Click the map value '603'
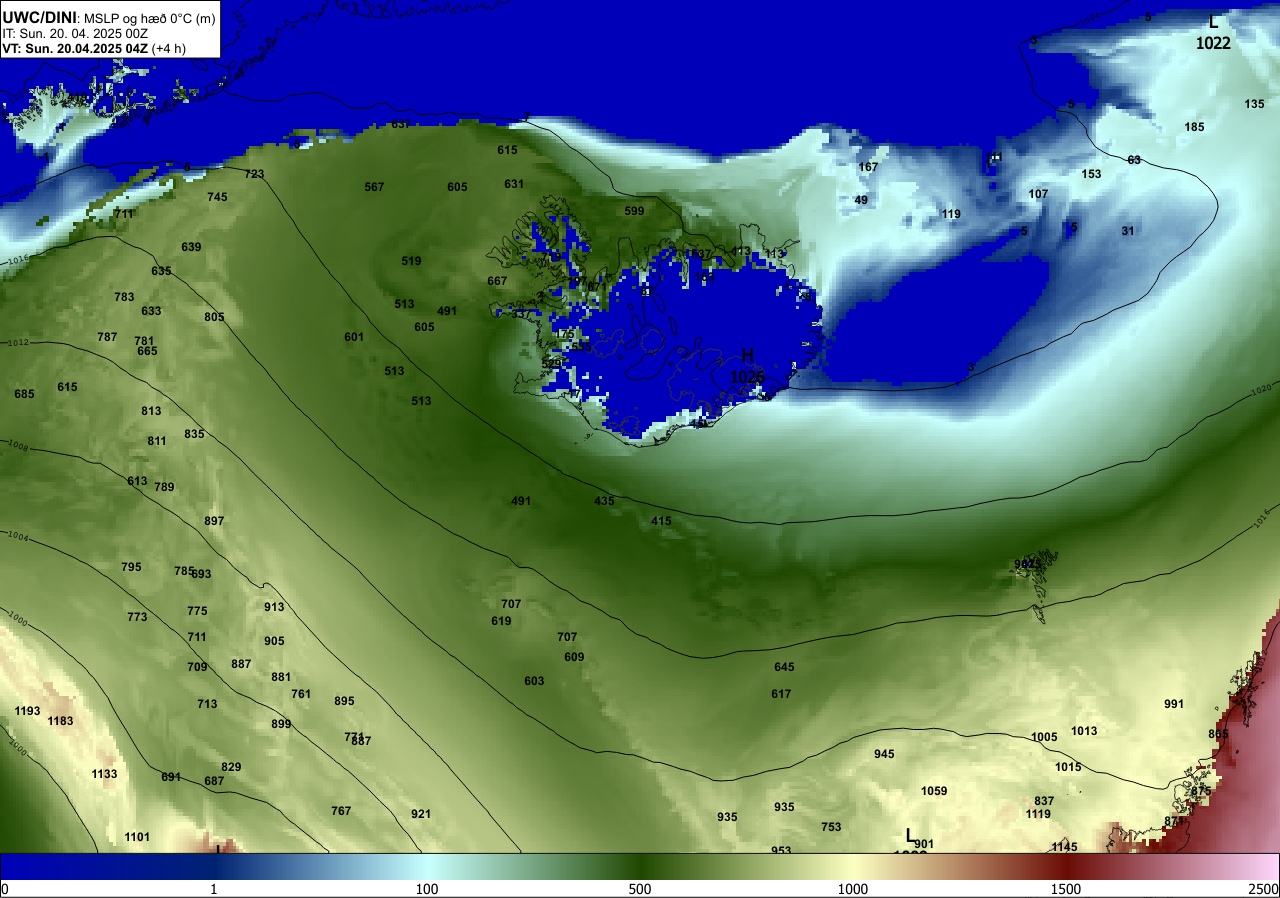This screenshot has height=898, width=1280. click(534, 681)
